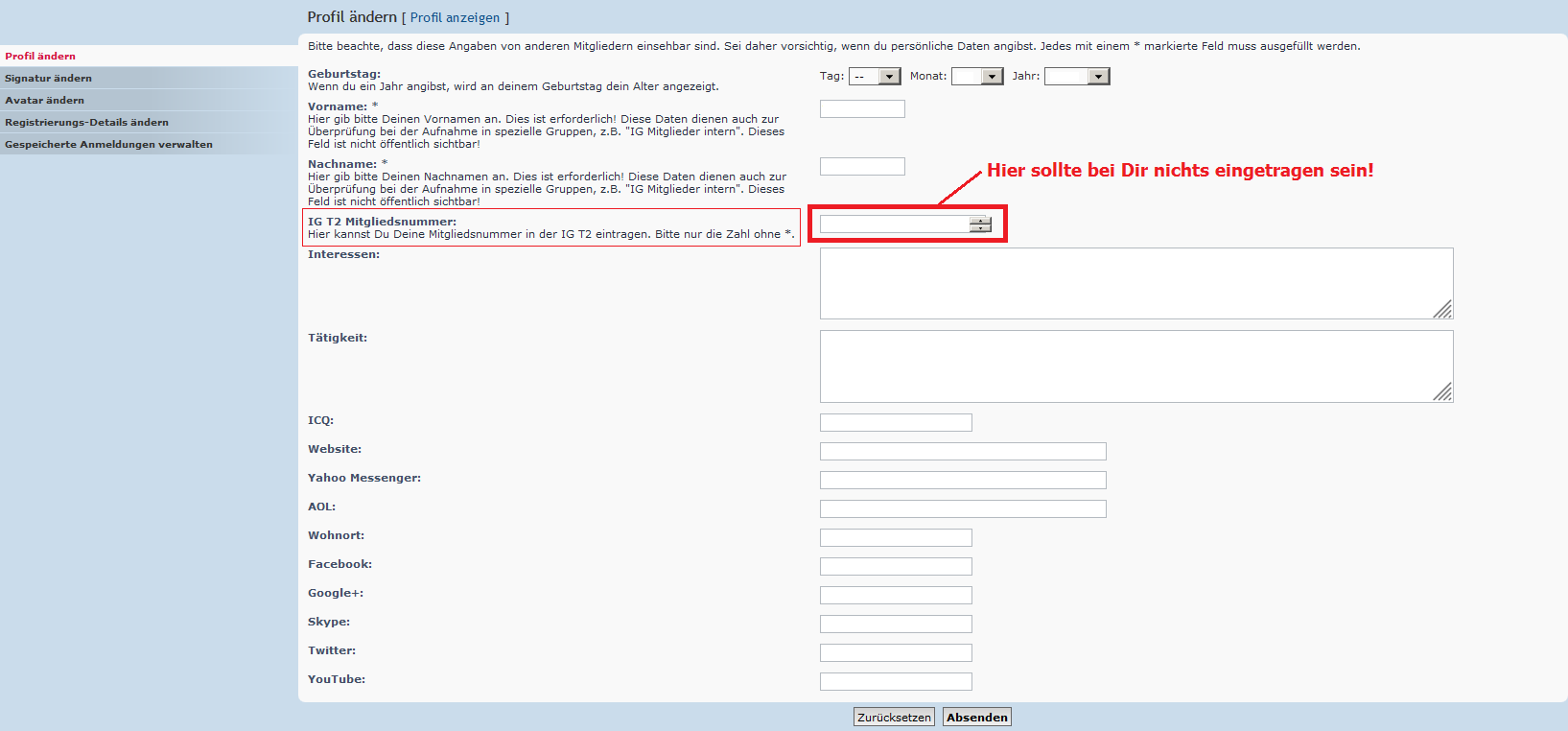The height and width of the screenshot is (731, 1568).
Task: Click the Skype input field
Action: 896,625
